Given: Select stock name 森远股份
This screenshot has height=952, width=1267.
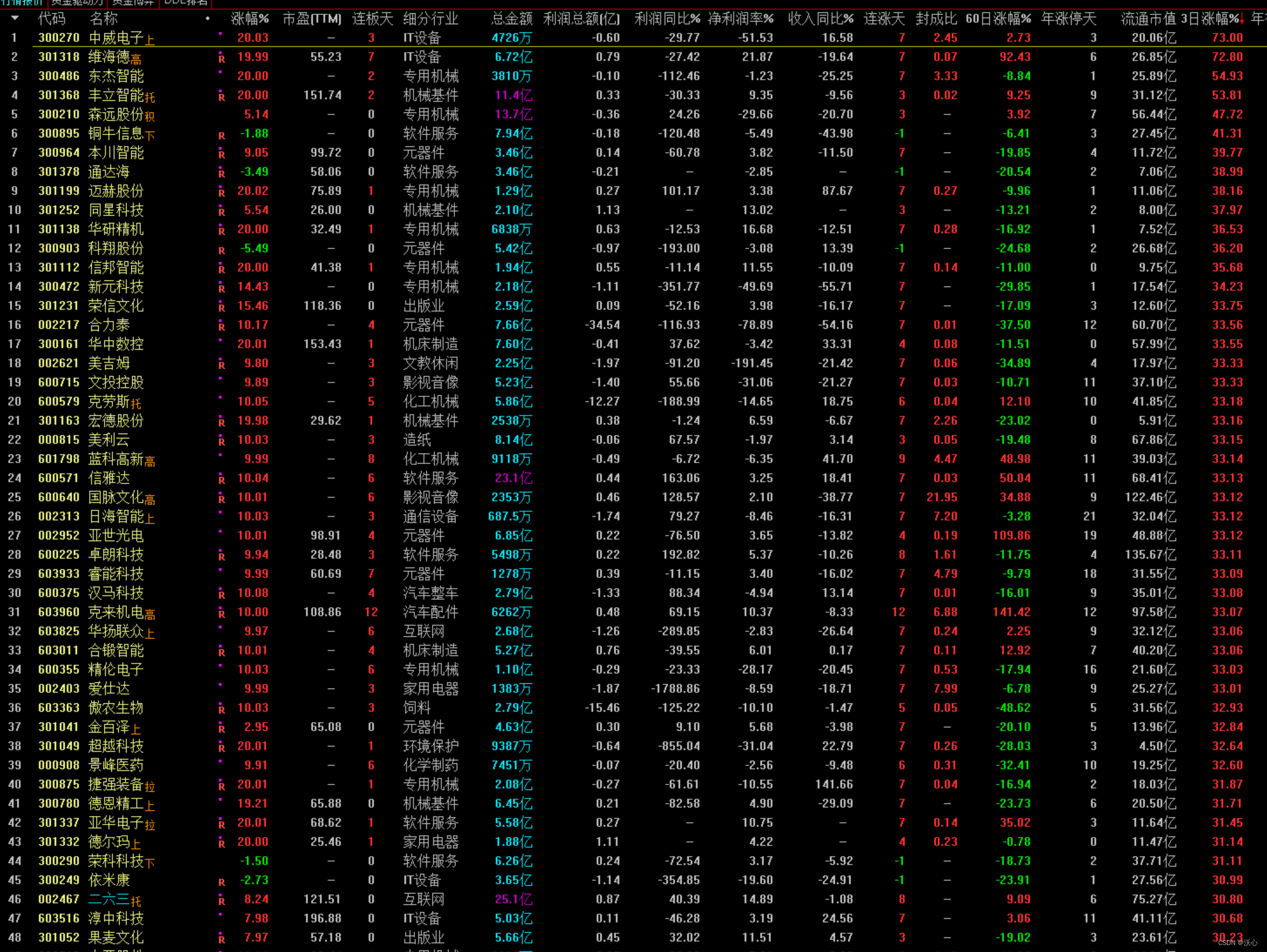Looking at the screenshot, I should pyautogui.click(x=116, y=114).
